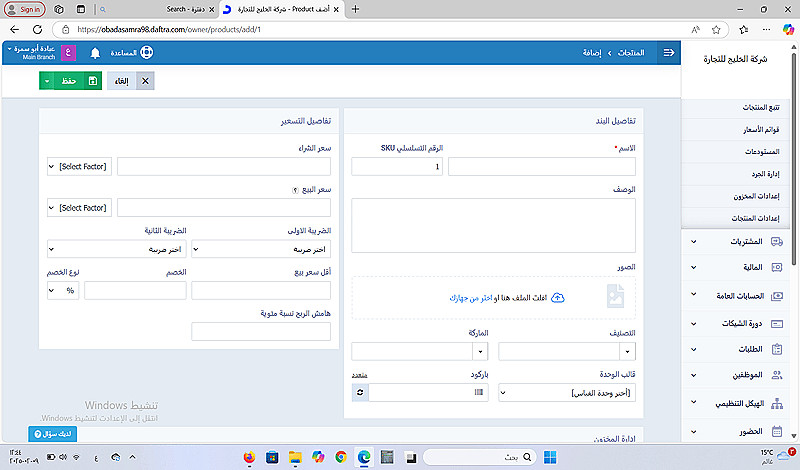Viewport: 800px width, 470px height.
Task: Expand the الطلبات sidebar section chevron
Action: 693,350
